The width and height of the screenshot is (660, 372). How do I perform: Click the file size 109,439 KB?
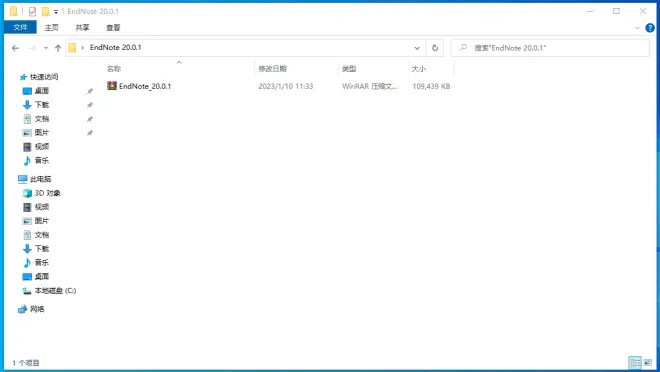pos(431,86)
